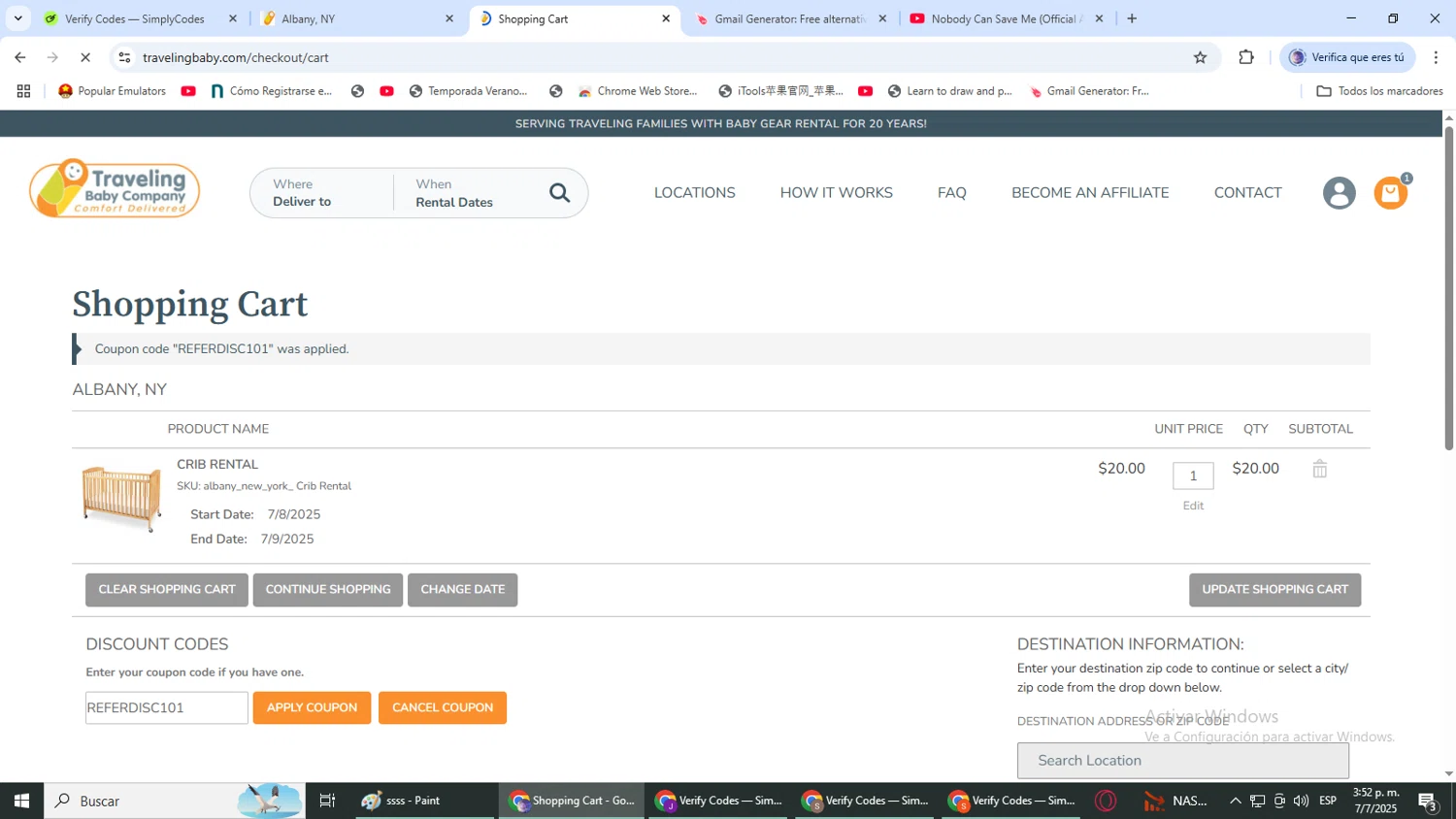Click the Windows taskbar search box
This screenshot has height=819, width=1456.
pyautogui.click(x=175, y=801)
